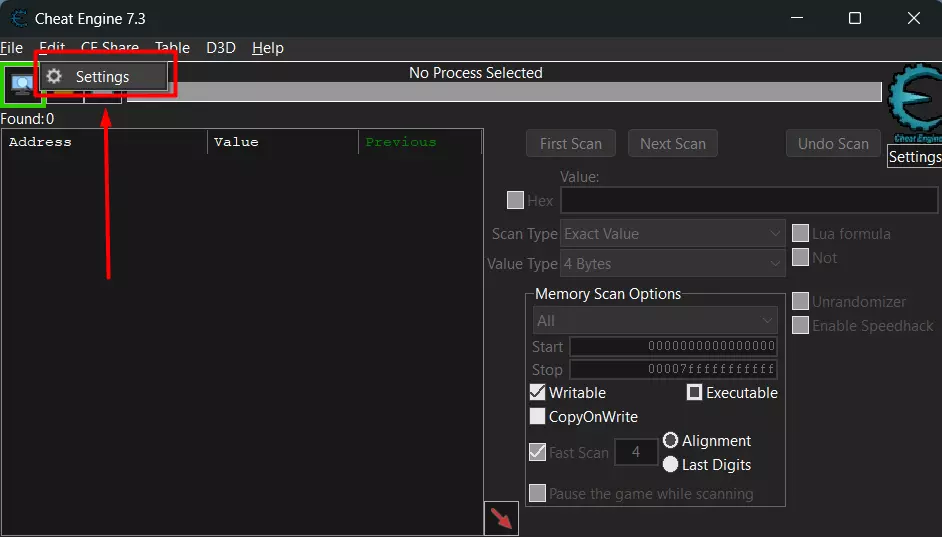Screen dimensions: 942x537
Task: Check the CopyOnWrite checkbox
Action: click(x=538, y=416)
